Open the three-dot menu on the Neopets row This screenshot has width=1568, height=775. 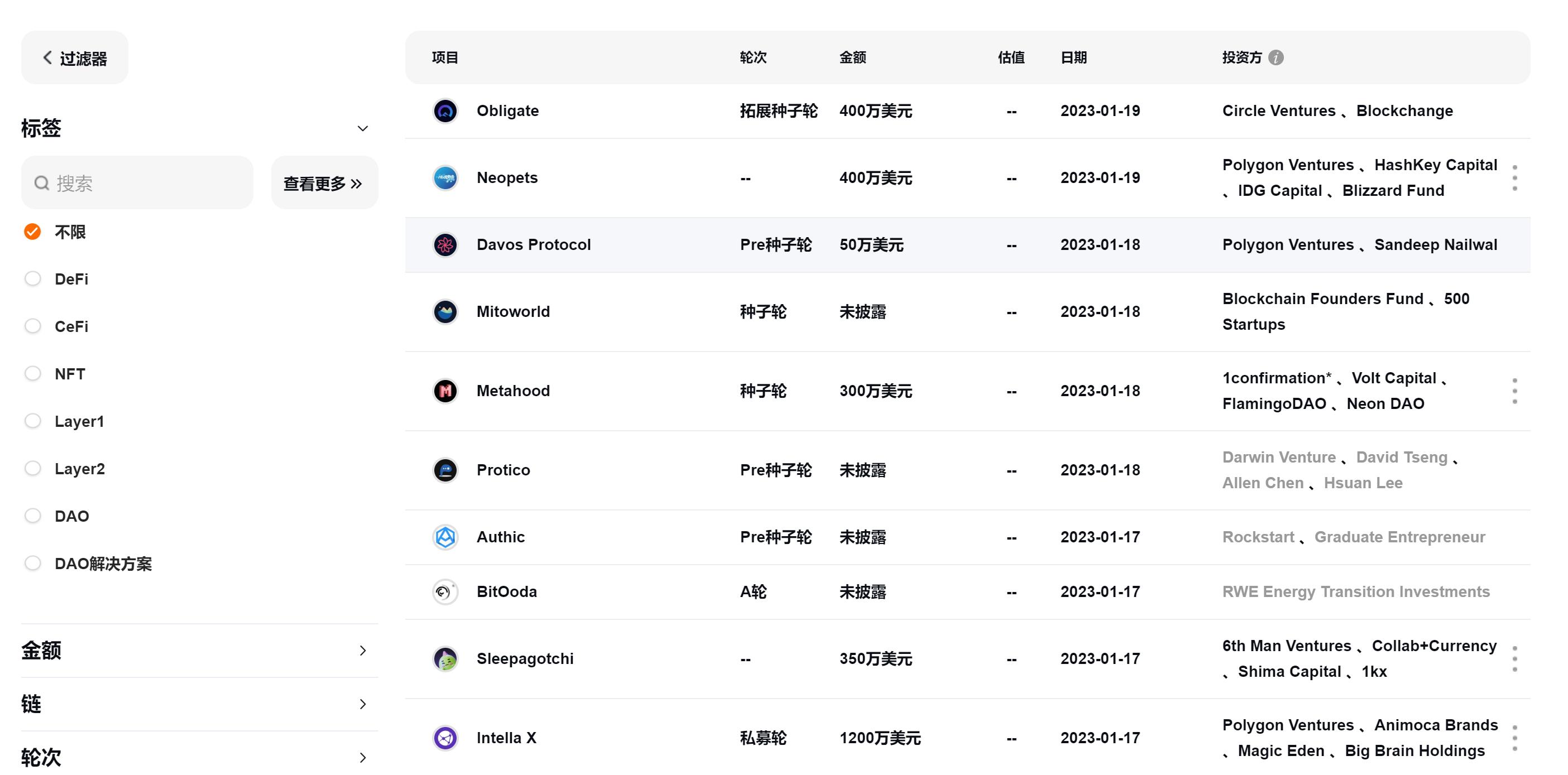coord(1514,177)
